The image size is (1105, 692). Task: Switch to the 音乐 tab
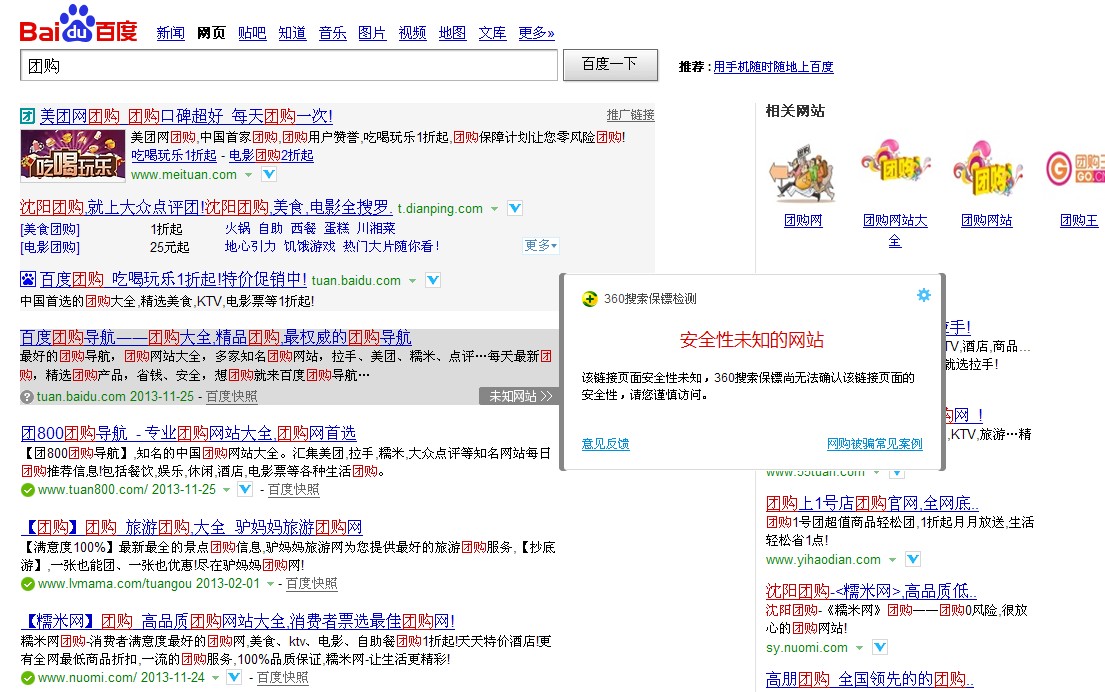333,32
